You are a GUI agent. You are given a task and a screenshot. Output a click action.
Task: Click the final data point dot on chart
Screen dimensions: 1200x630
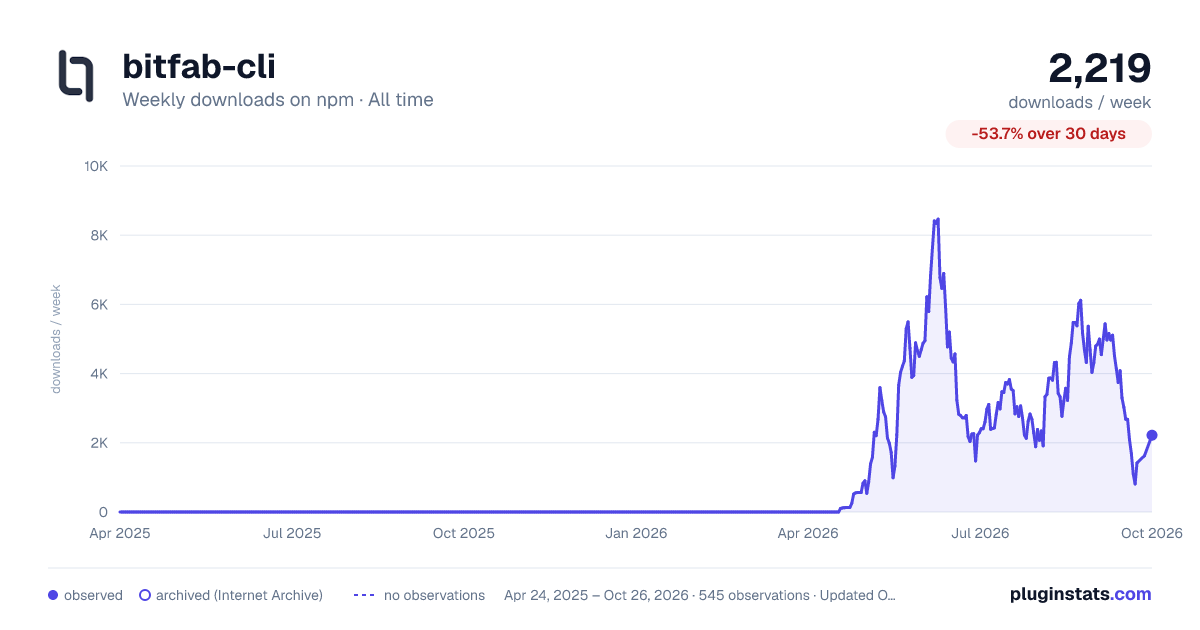coord(1152,435)
